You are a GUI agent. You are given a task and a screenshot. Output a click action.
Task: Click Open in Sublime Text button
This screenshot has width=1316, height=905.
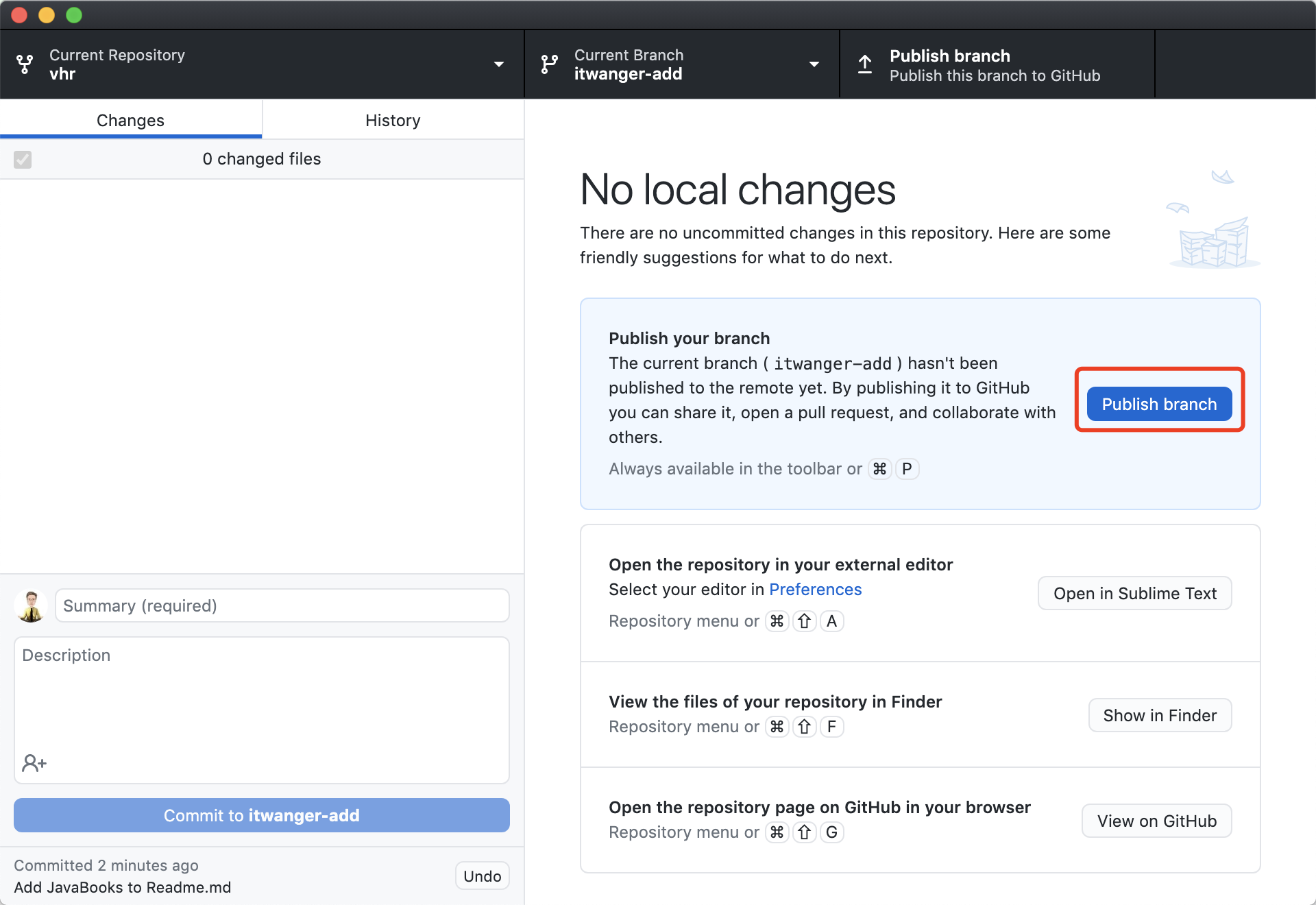[1134, 593]
